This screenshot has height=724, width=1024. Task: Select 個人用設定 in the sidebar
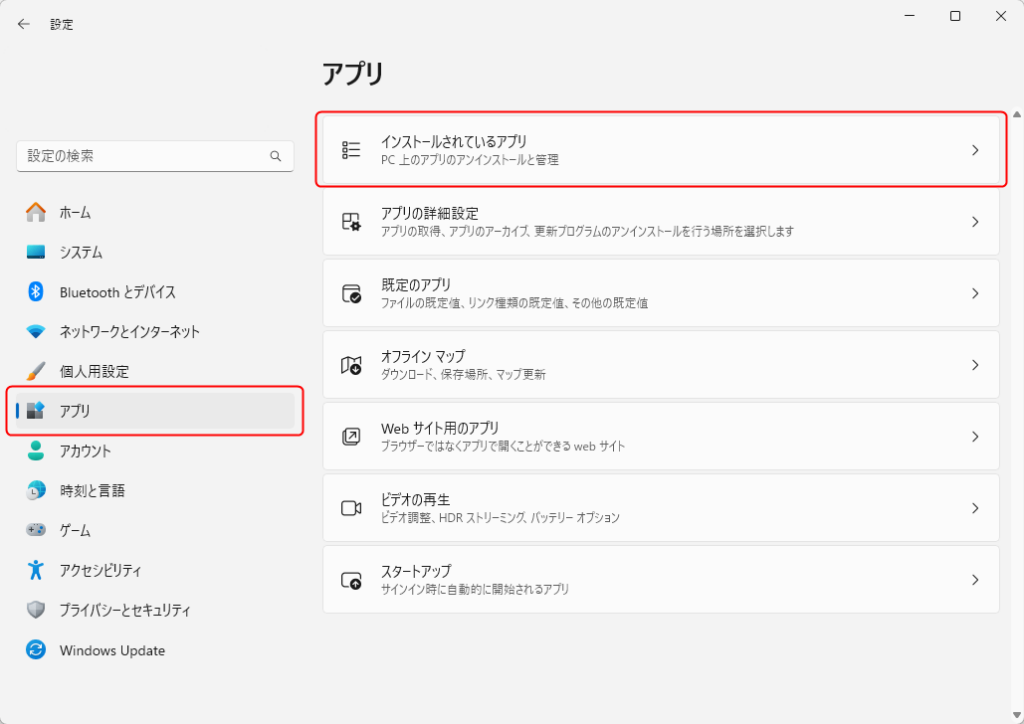coord(94,371)
